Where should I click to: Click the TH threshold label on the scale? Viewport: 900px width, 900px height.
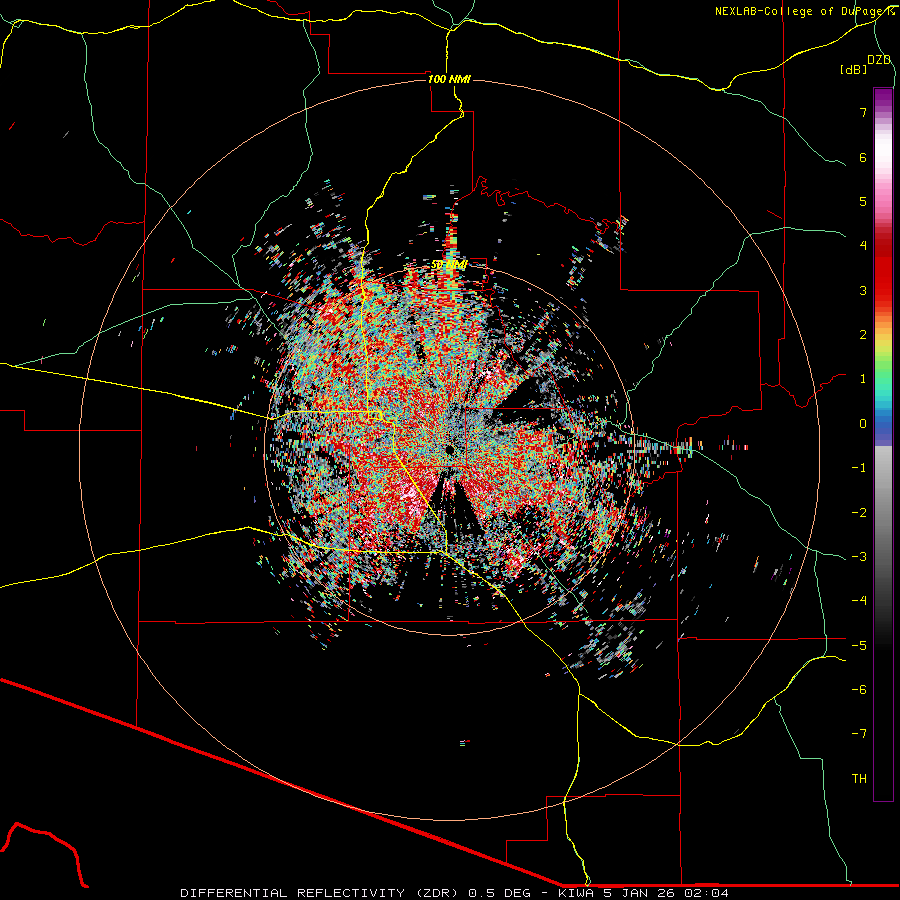tap(859, 779)
